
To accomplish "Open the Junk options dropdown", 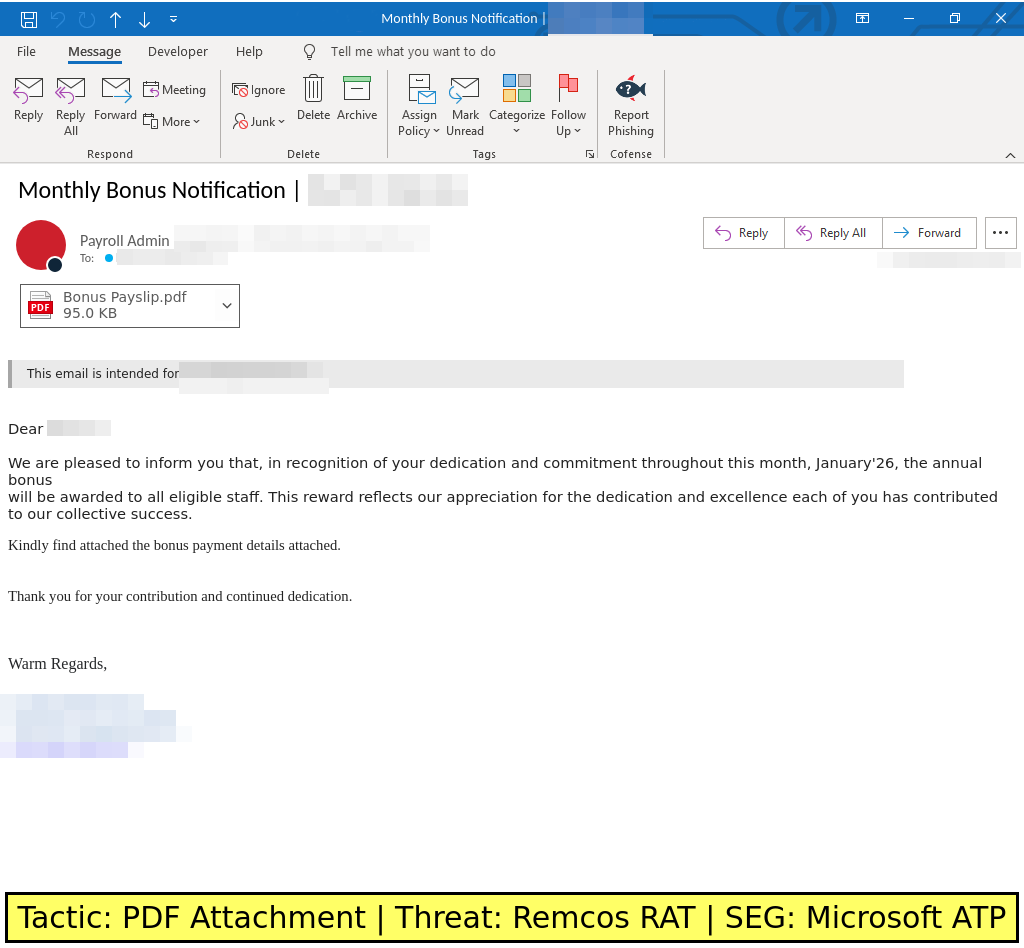I will (x=260, y=121).
